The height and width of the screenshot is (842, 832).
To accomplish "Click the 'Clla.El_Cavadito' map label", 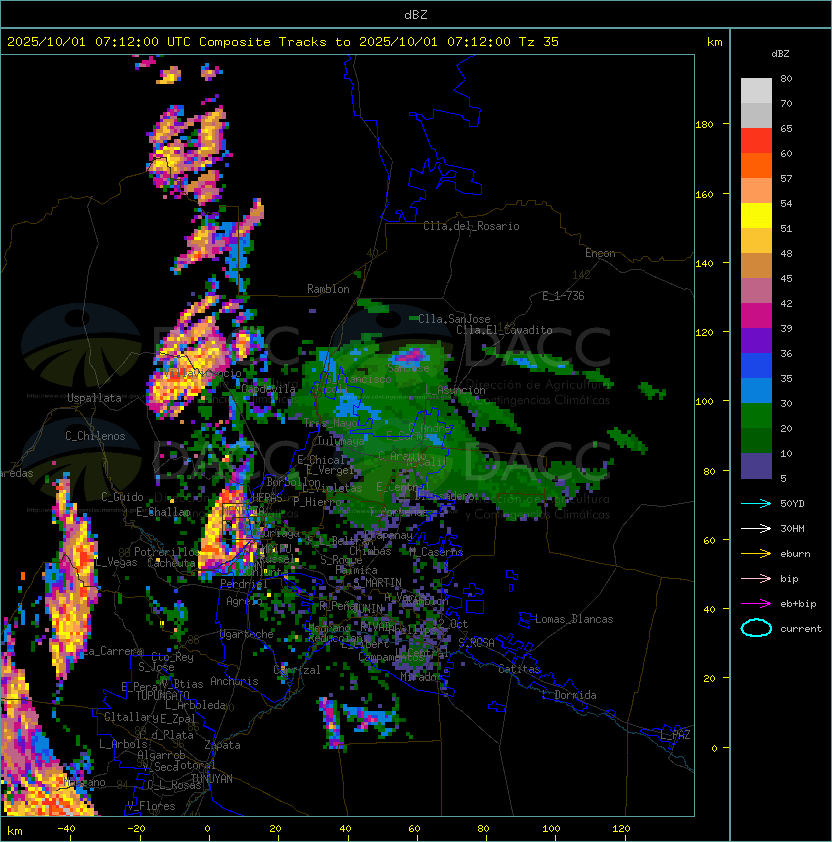I will point(504,330).
